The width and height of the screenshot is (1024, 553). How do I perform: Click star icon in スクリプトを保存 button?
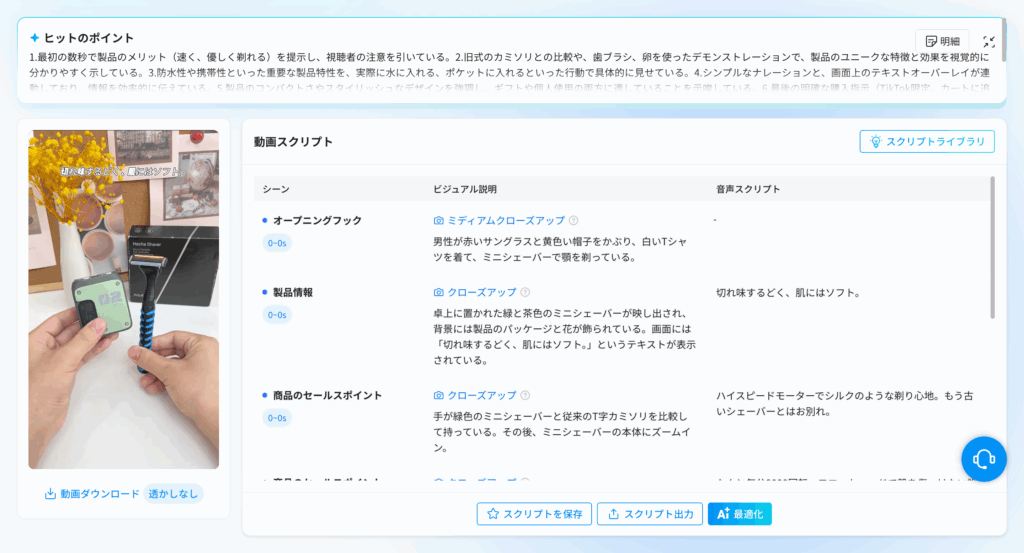pyautogui.click(x=493, y=514)
